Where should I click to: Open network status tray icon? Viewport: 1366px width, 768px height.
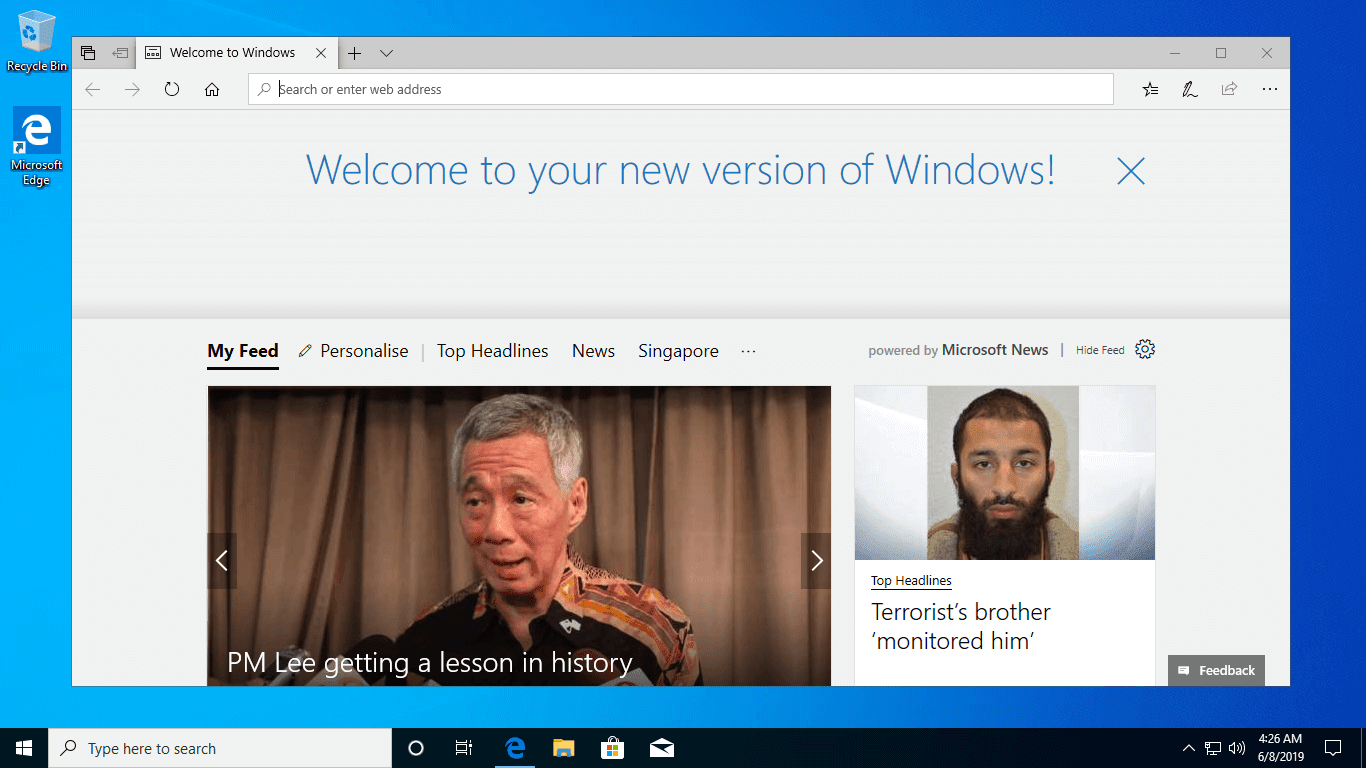tap(1213, 748)
